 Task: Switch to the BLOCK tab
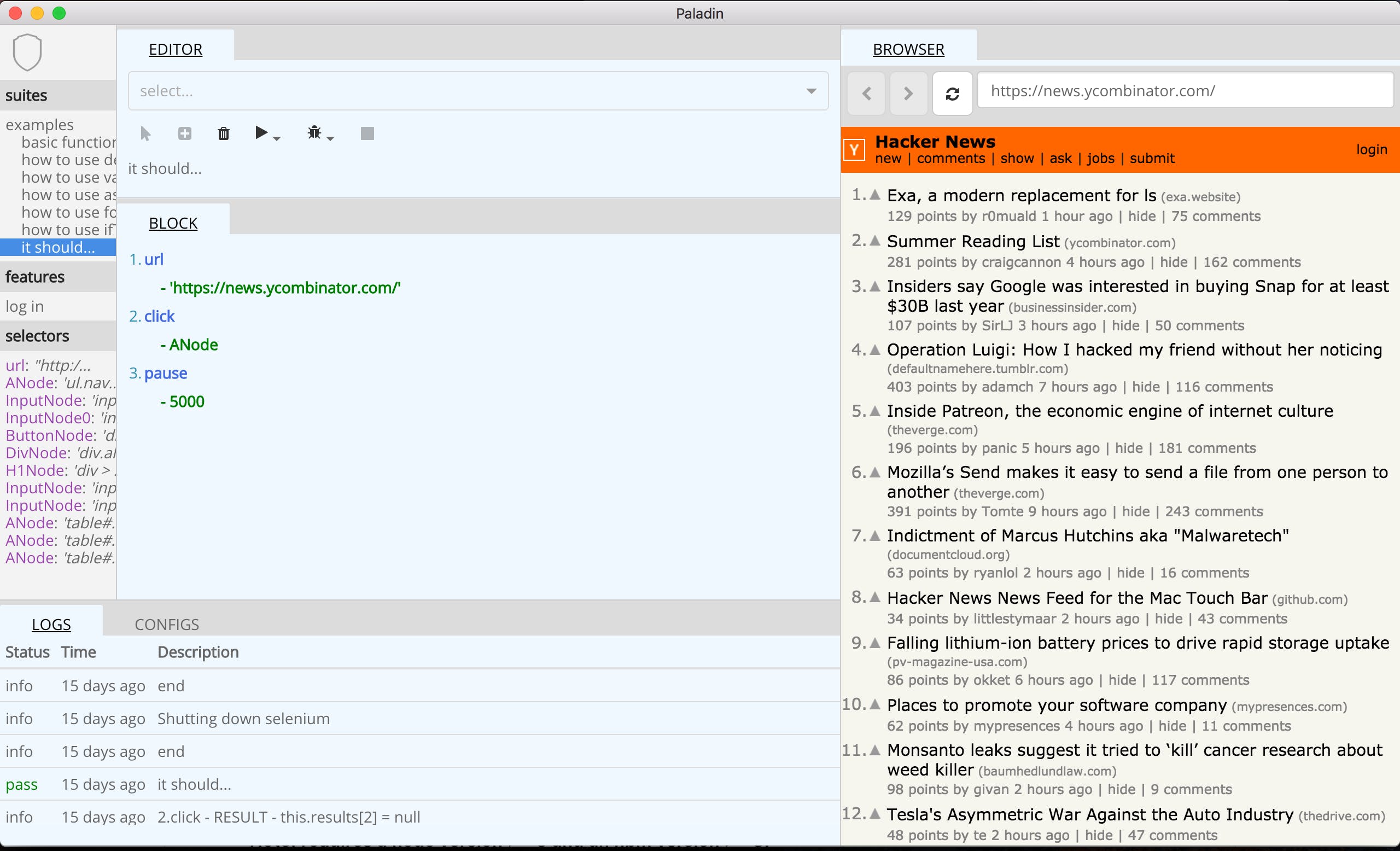tap(173, 223)
